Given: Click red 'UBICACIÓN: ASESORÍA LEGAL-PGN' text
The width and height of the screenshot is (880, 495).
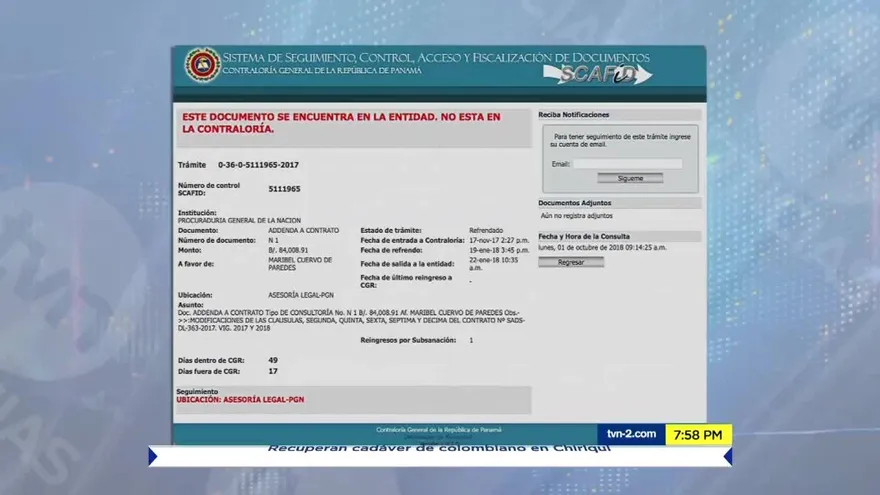Looking at the screenshot, I should point(240,400).
